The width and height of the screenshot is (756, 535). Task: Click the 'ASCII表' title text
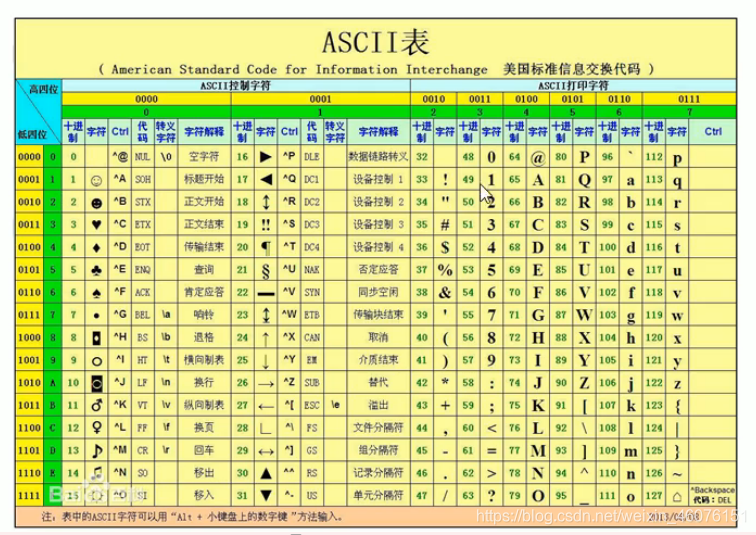pyautogui.click(x=376, y=42)
